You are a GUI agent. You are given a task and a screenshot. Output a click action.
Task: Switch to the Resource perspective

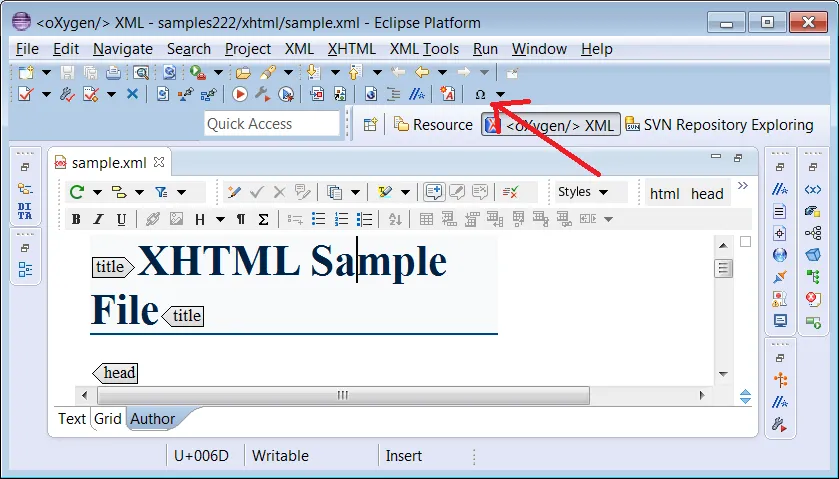[434, 125]
